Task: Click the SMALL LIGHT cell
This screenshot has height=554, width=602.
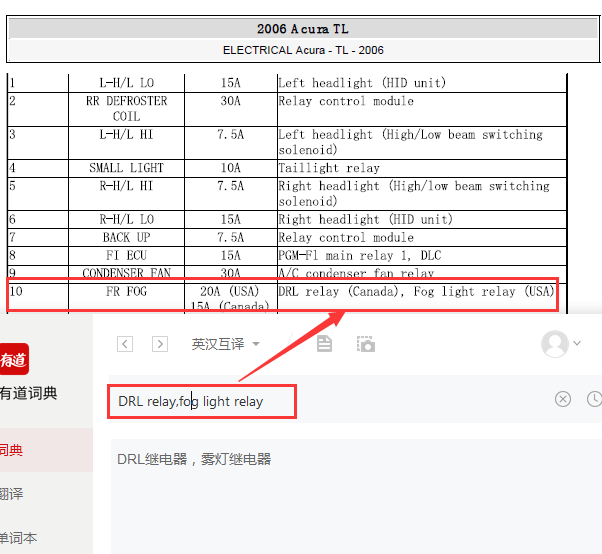Action: 126,168
